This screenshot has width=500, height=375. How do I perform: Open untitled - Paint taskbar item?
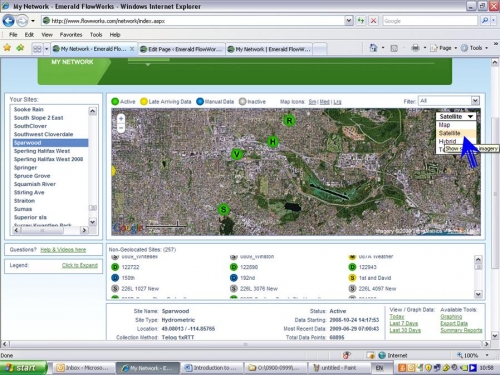339,368
